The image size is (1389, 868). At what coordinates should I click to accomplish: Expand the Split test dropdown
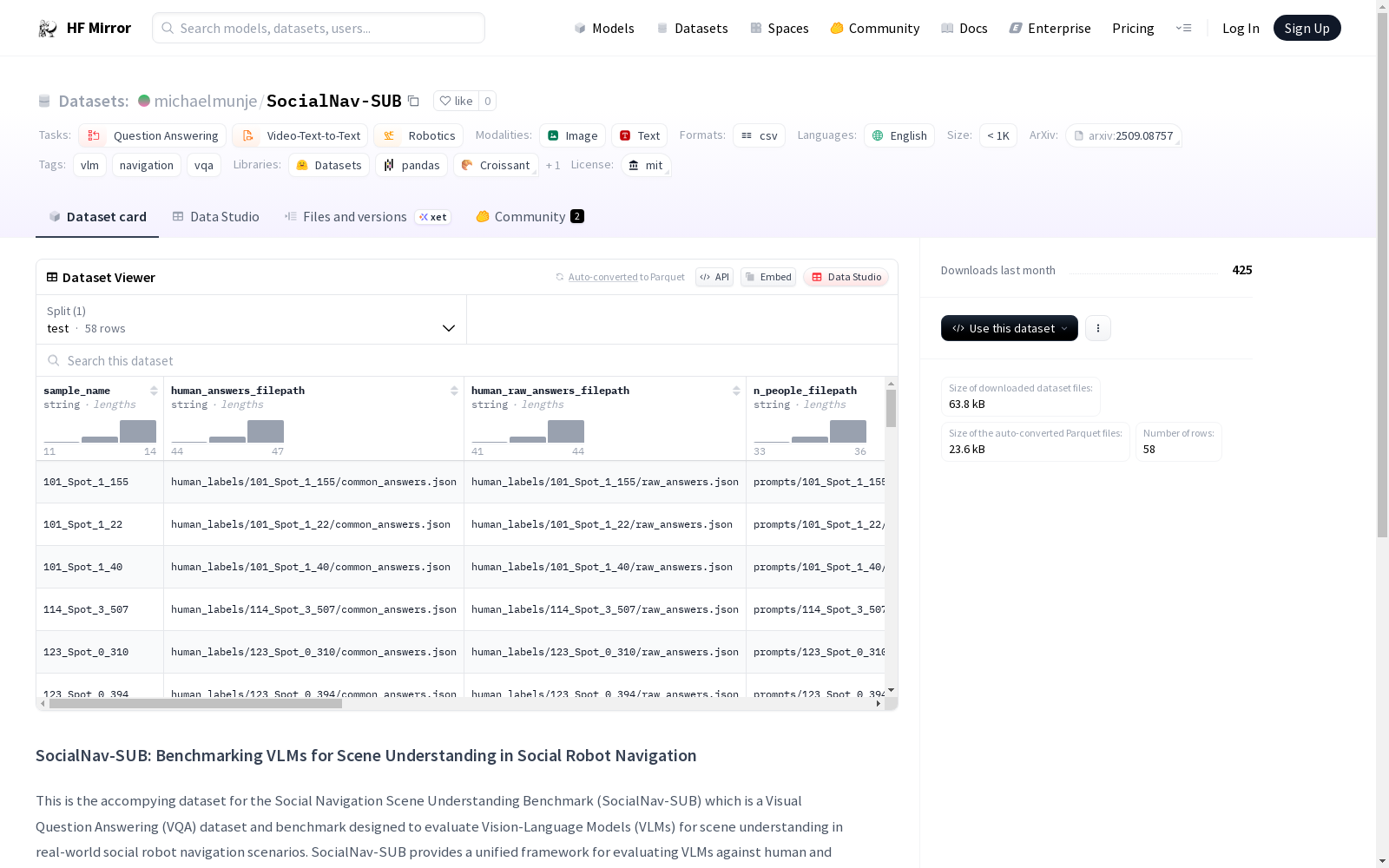(x=252, y=319)
